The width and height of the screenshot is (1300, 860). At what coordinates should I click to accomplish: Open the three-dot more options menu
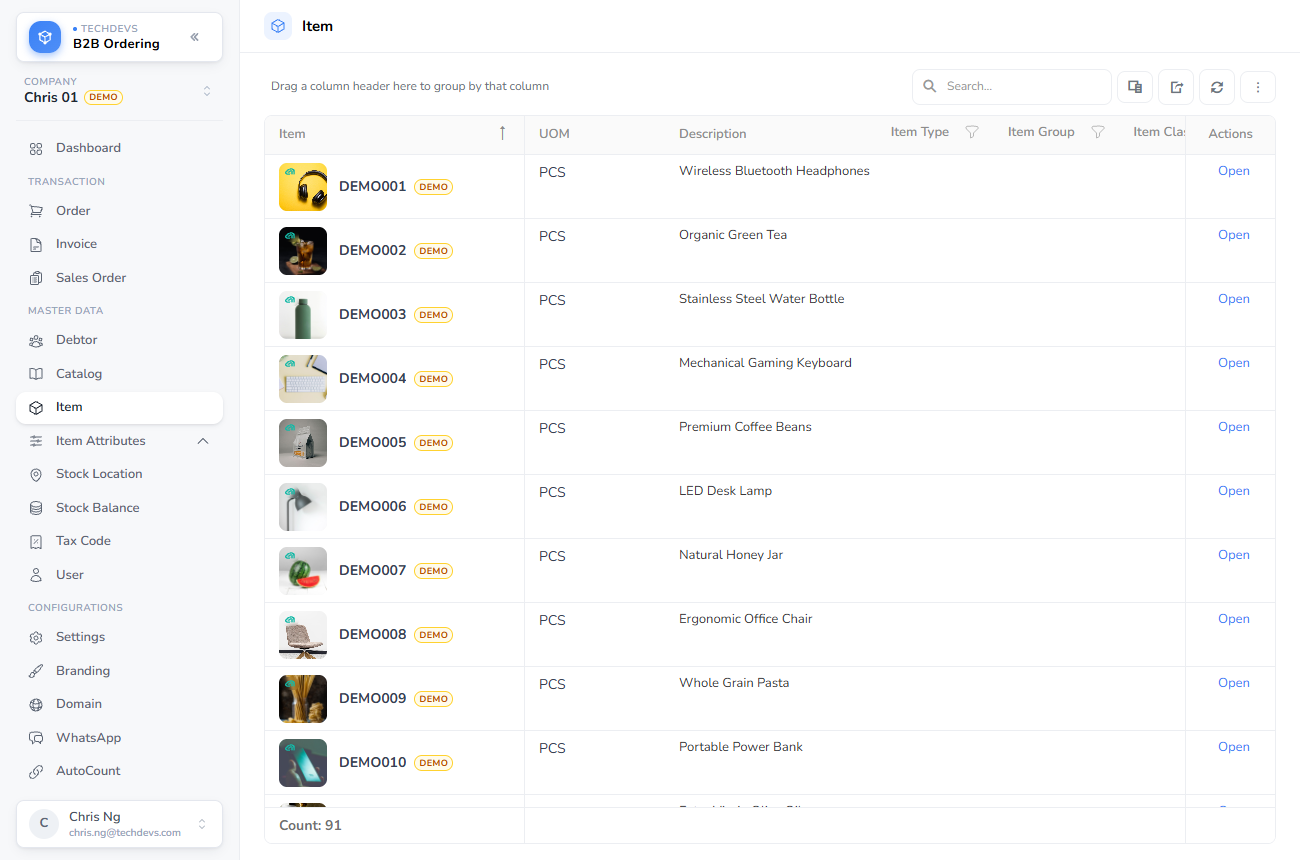coord(1258,87)
